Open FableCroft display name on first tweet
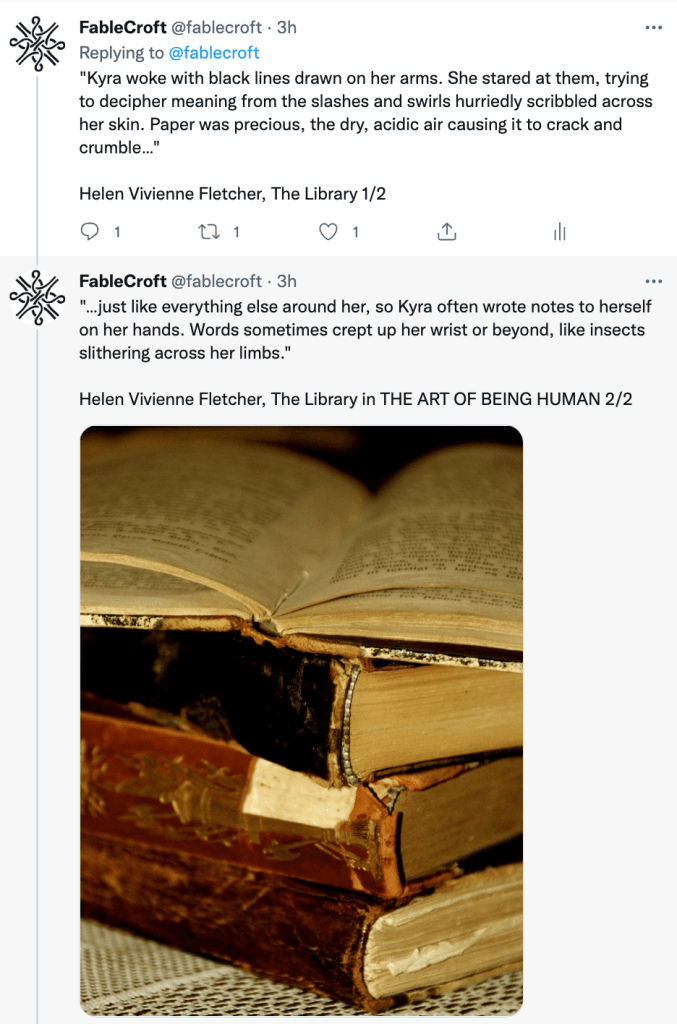Screen dimensions: 677x1024 coord(123,27)
